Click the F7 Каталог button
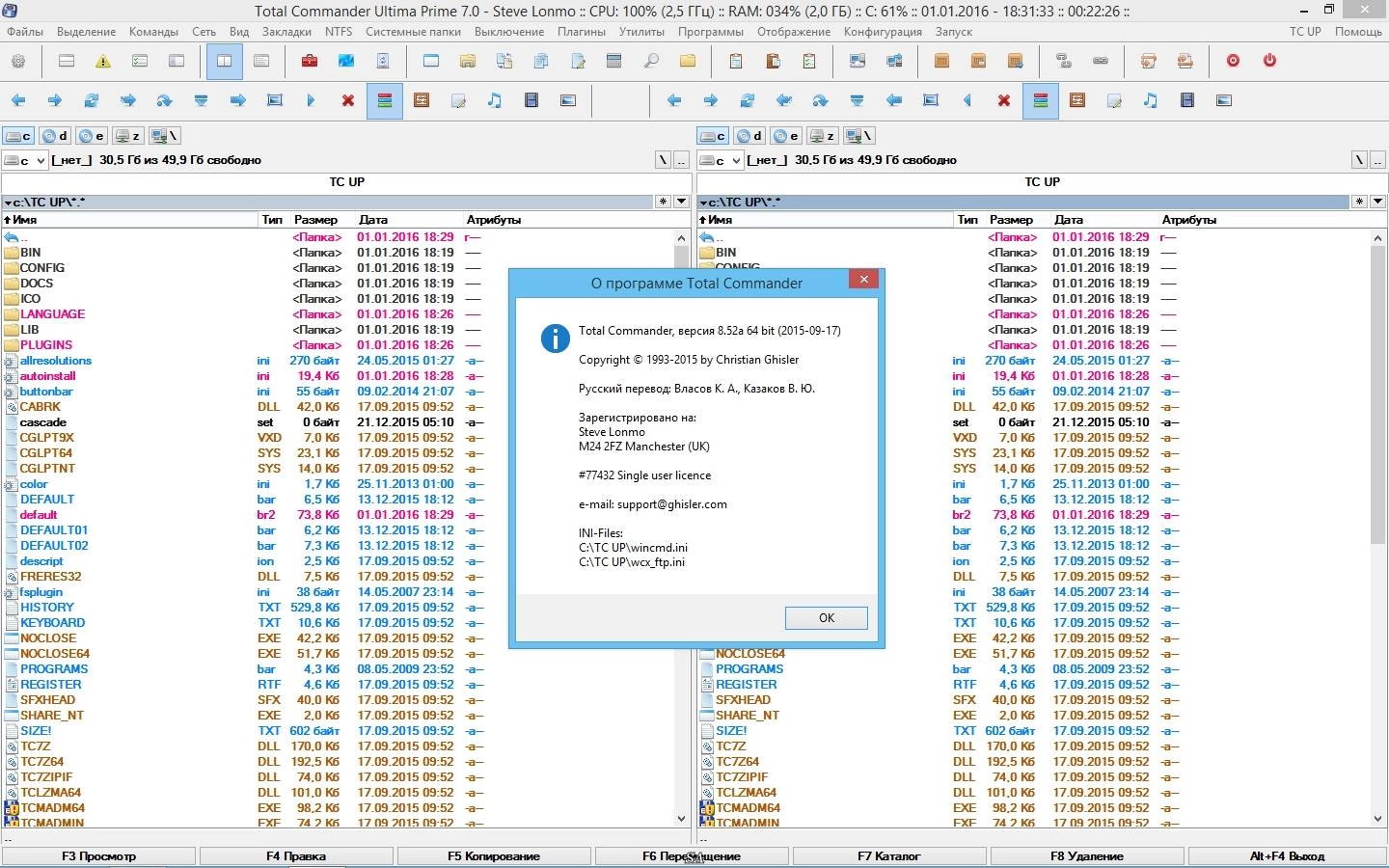The height and width of the screenshot is (868, 1389). (889, 855)
